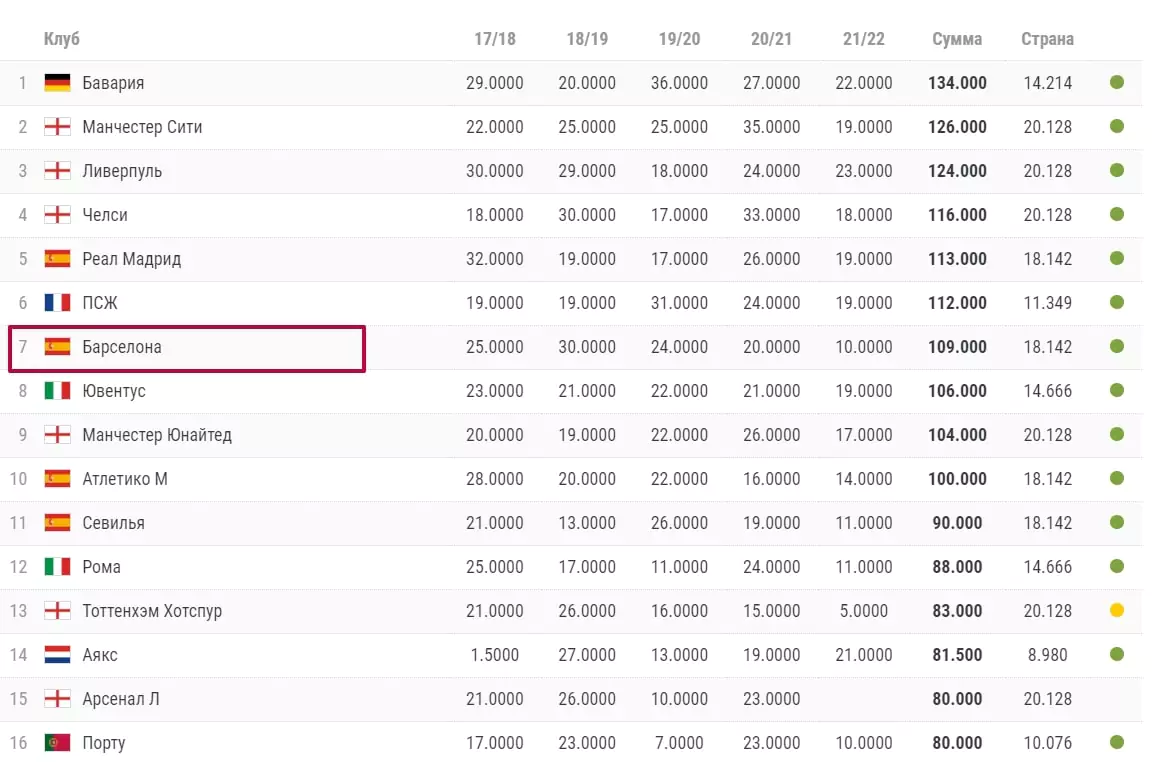Open the Барселона club link
The width and height of the screenshot is (1154, 762).
point(122,347)
